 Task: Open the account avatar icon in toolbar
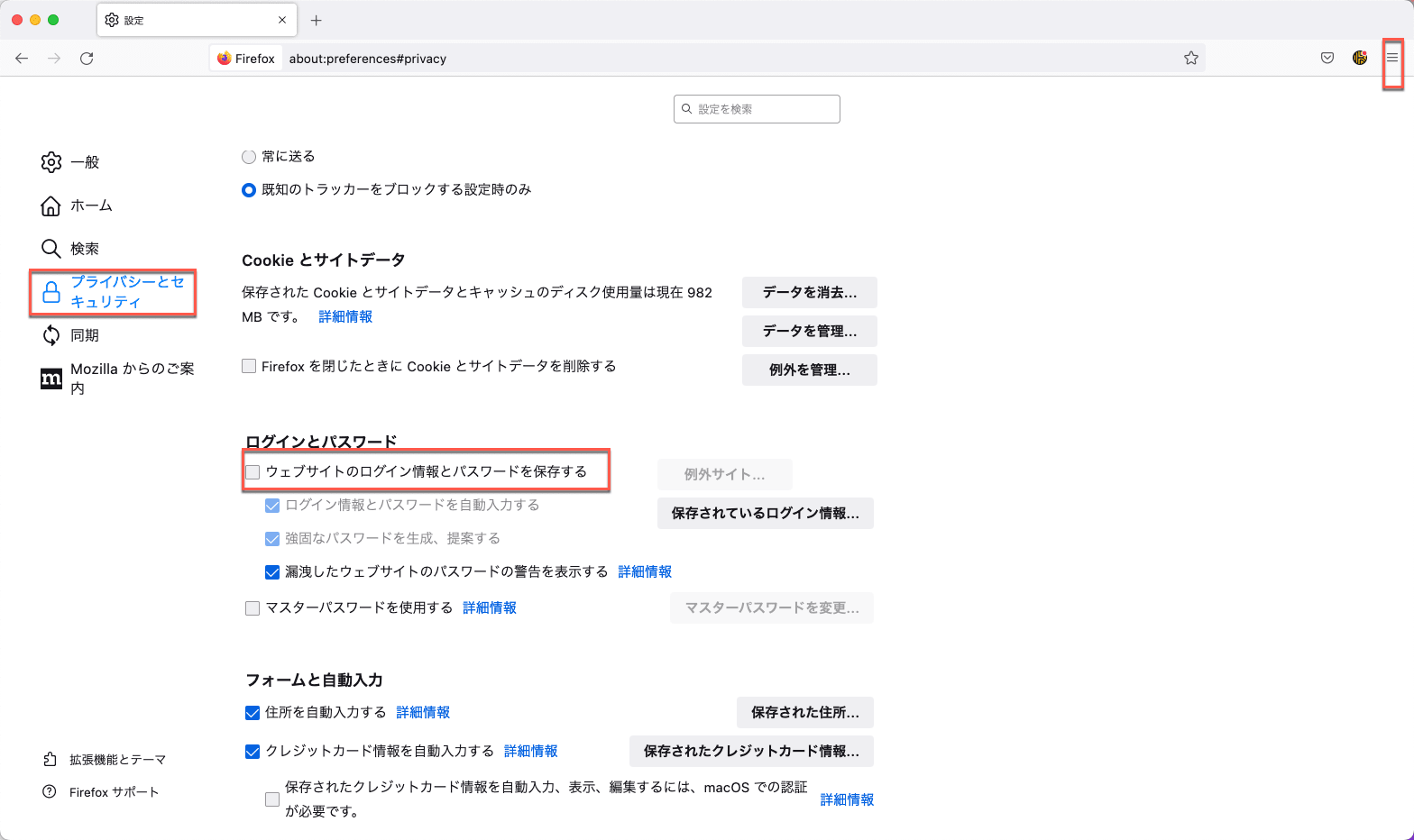1360,58
